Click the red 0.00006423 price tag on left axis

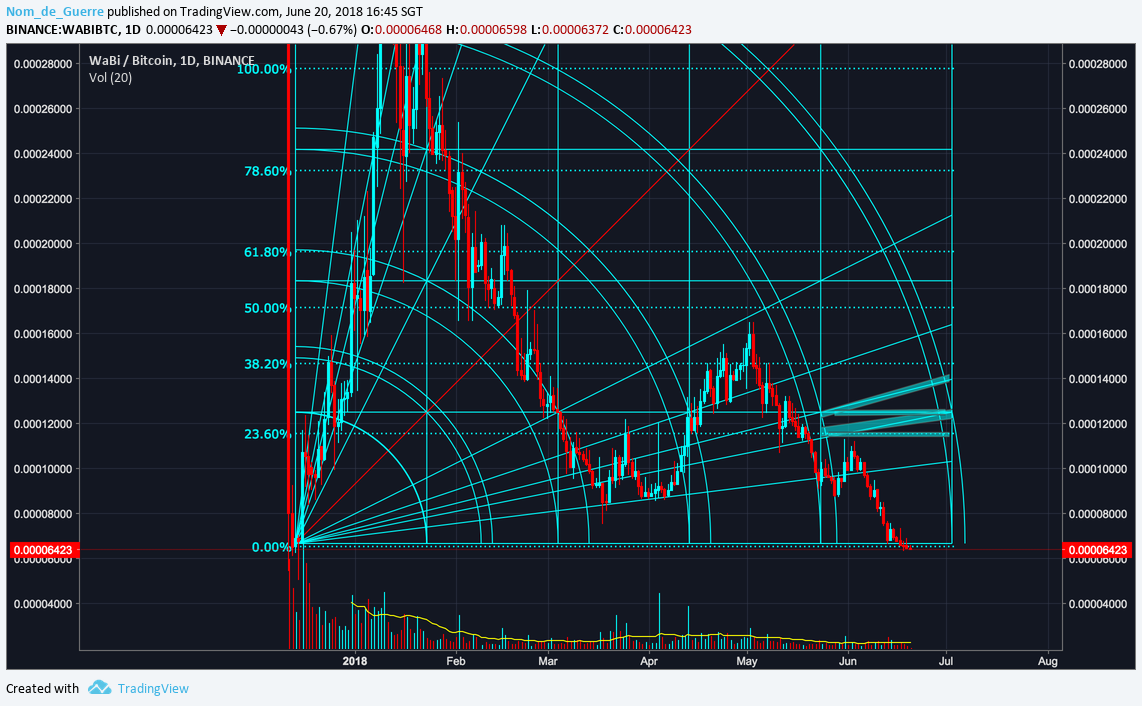43,550
